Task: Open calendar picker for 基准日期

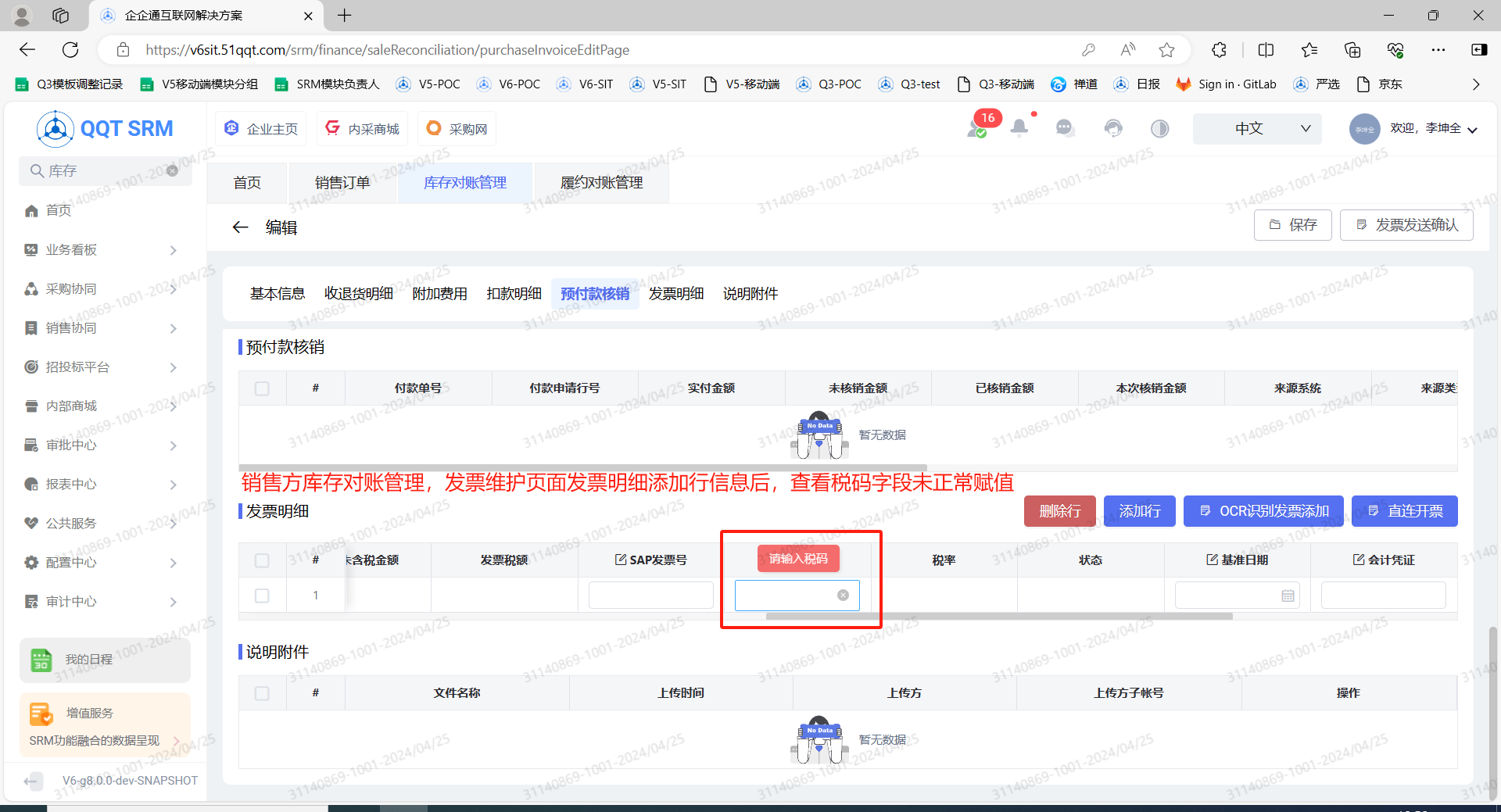Action: click(1288, 596)
